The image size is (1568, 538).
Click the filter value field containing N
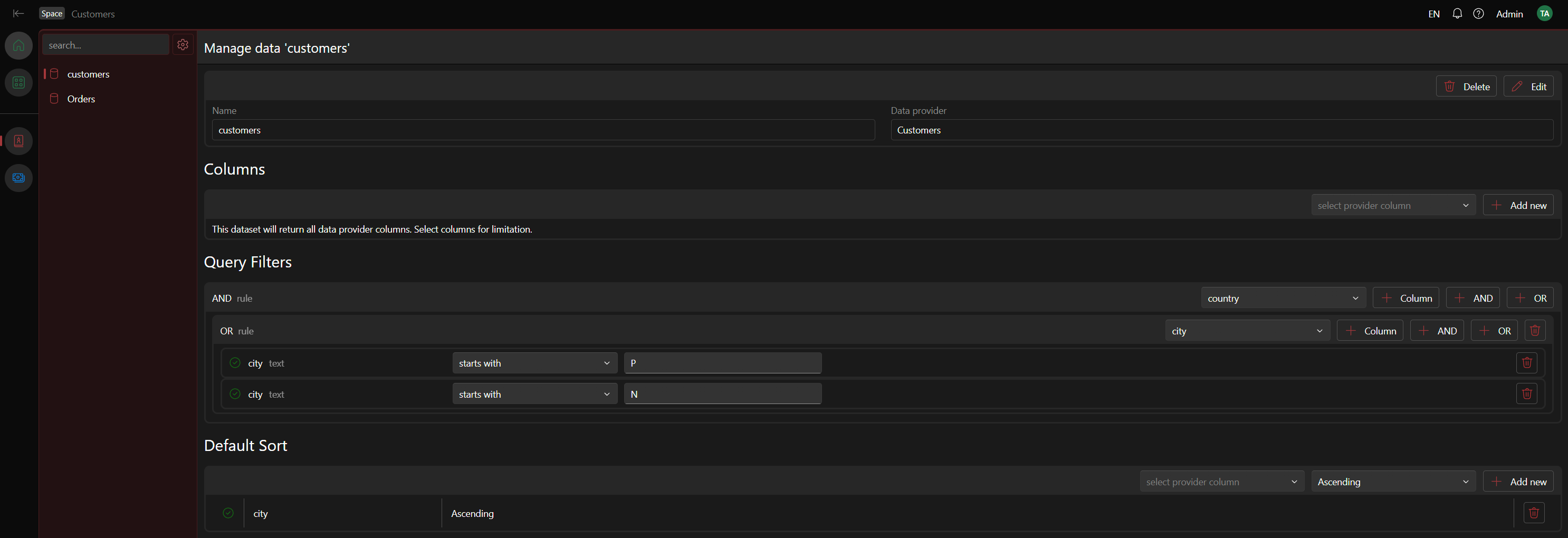722,394
